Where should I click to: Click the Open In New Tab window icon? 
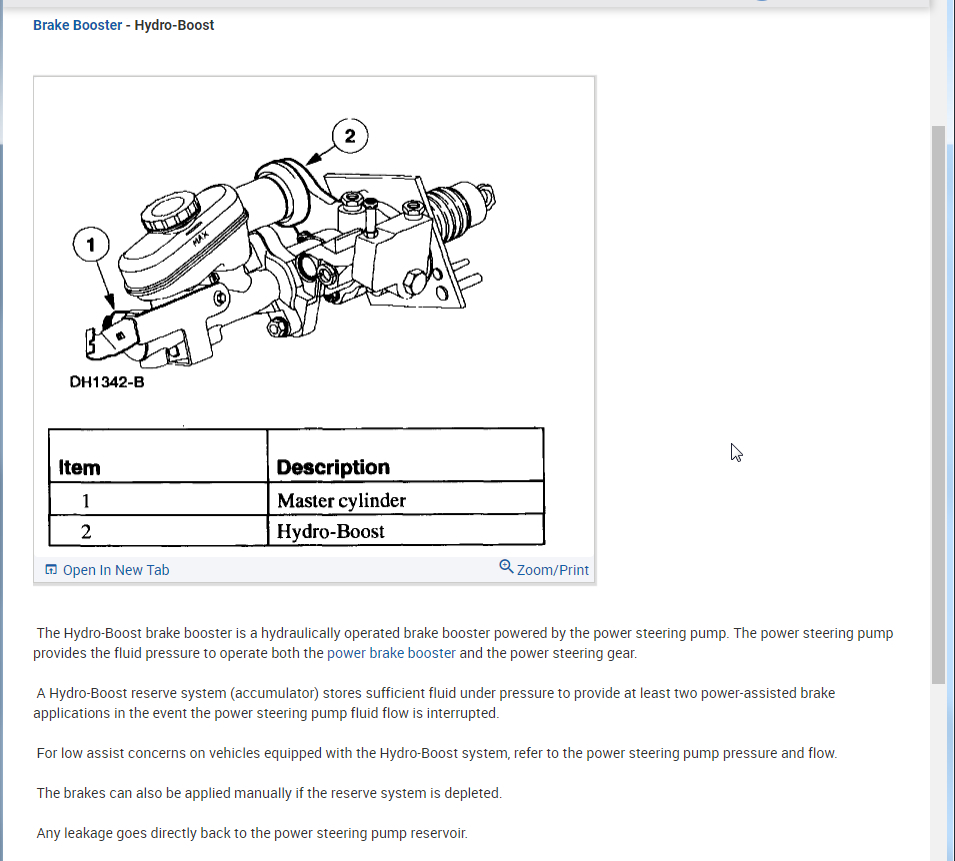pyautogui.click(x=51, y=570)
